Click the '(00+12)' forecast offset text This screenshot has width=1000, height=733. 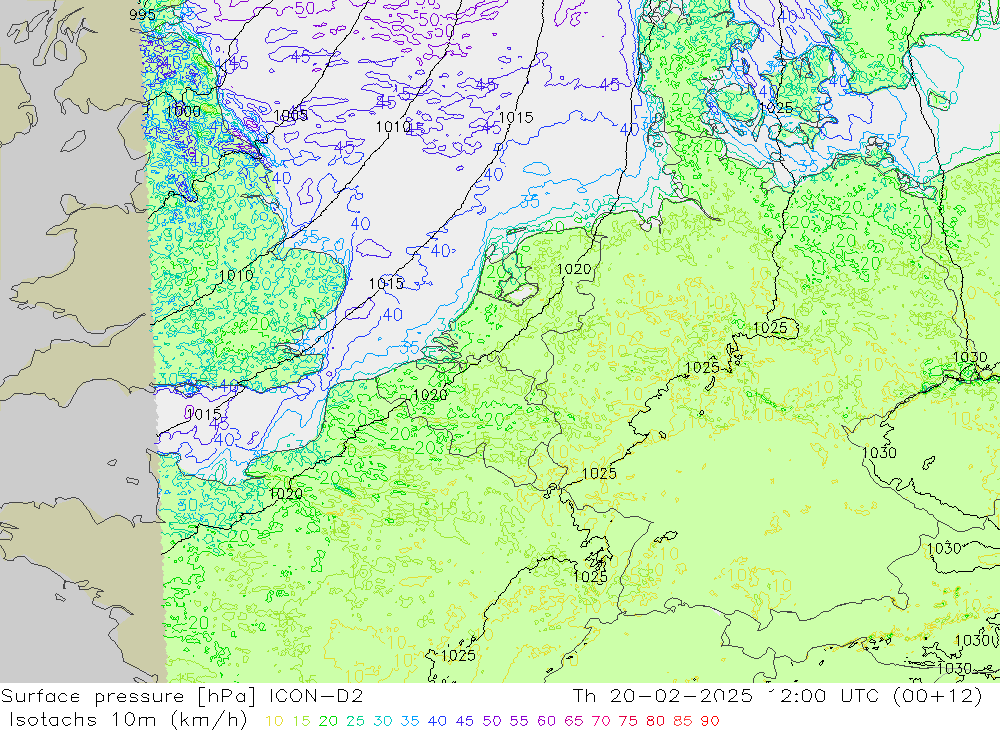938,696
